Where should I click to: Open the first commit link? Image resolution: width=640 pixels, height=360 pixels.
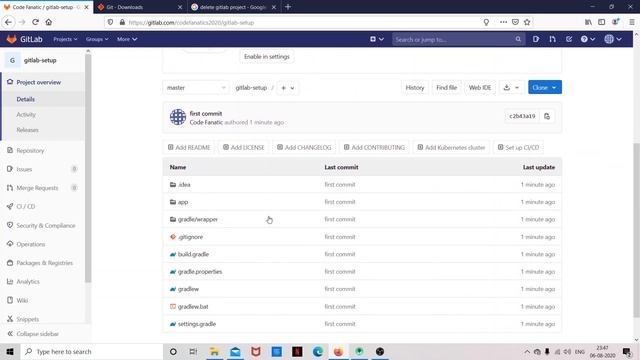pyautogui.click(x=206, y=113)
